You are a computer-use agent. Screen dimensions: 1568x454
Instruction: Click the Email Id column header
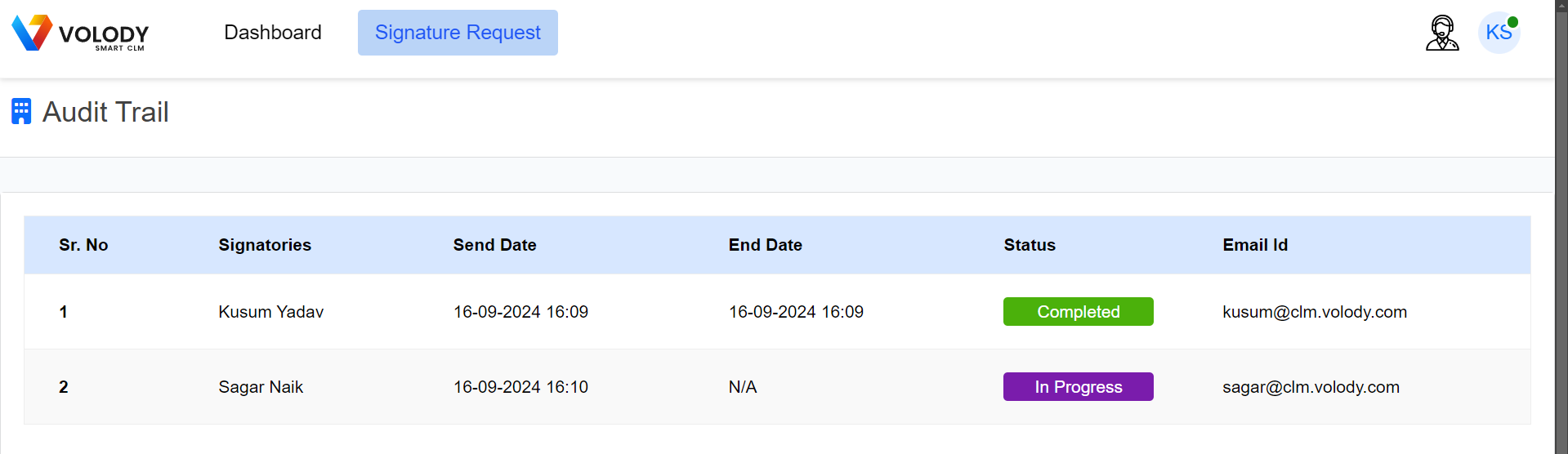1255,245
